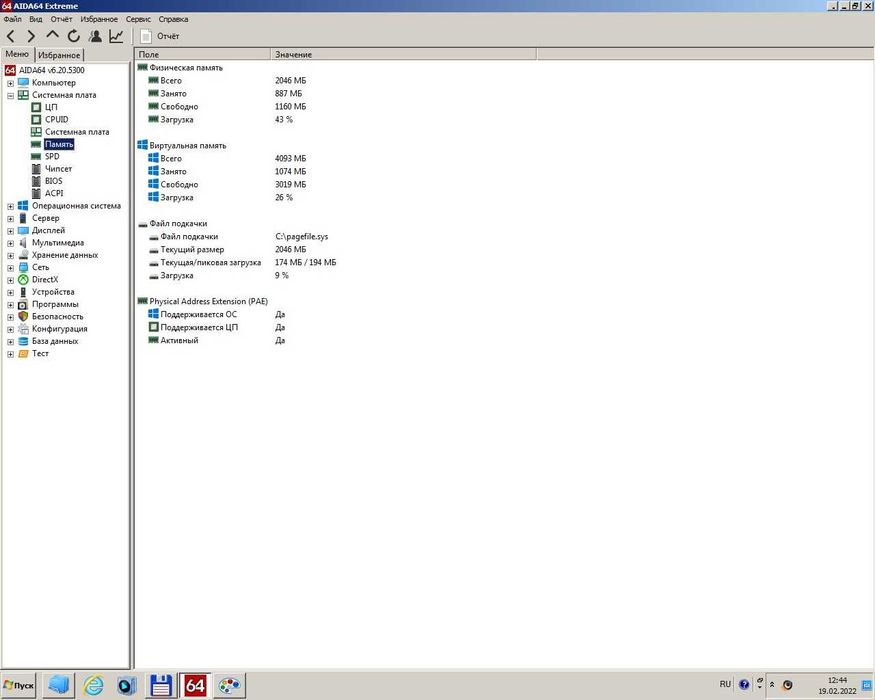Expand the DirectX tree node
This screenshot has height=700, width=875.
(x=10, y=280)
